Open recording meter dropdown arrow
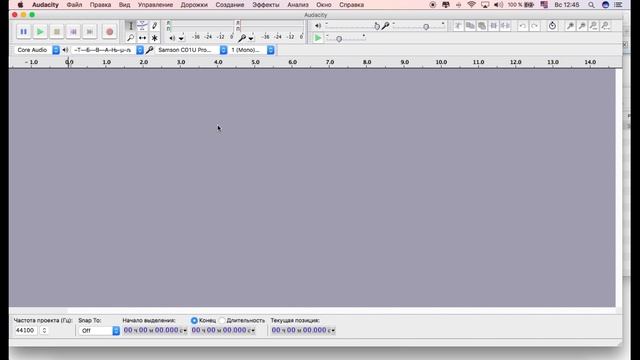The width and height of the screenshot is (640, 360). click(251, 38)
